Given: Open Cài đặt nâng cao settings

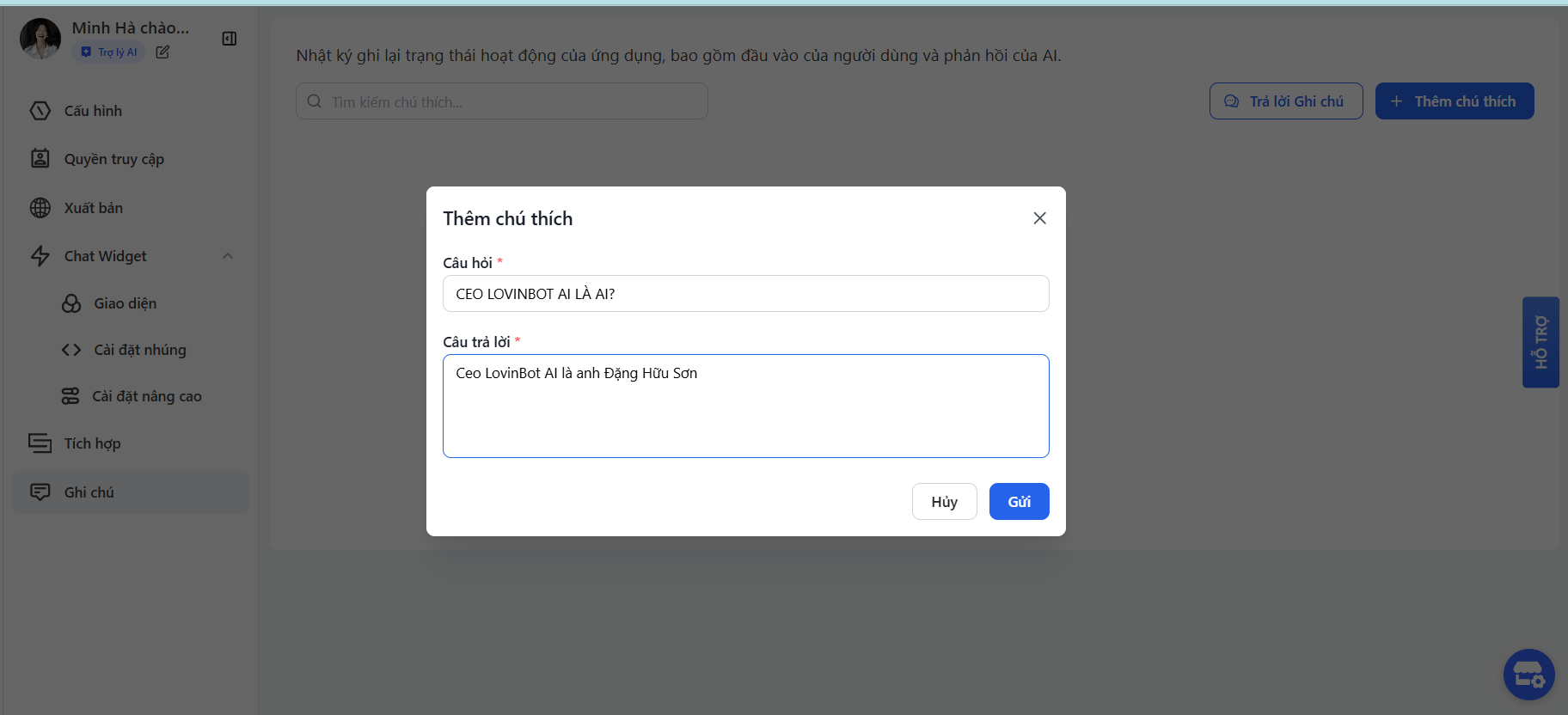Looking at the screenshot, I should tap(146, 396).
